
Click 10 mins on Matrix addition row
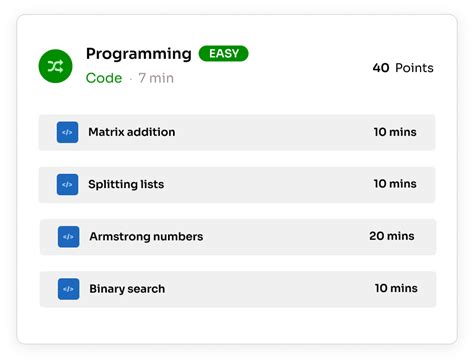click(395, 132)
